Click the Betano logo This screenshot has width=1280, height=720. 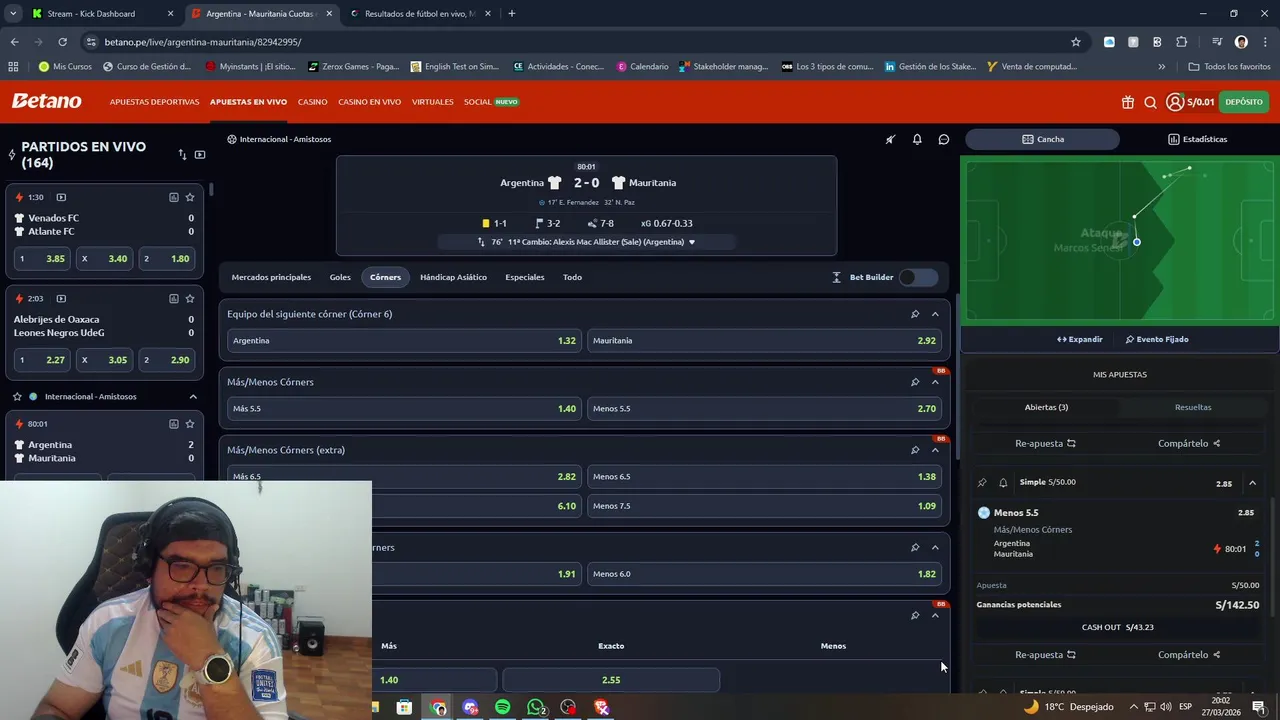tap(46, 101)
